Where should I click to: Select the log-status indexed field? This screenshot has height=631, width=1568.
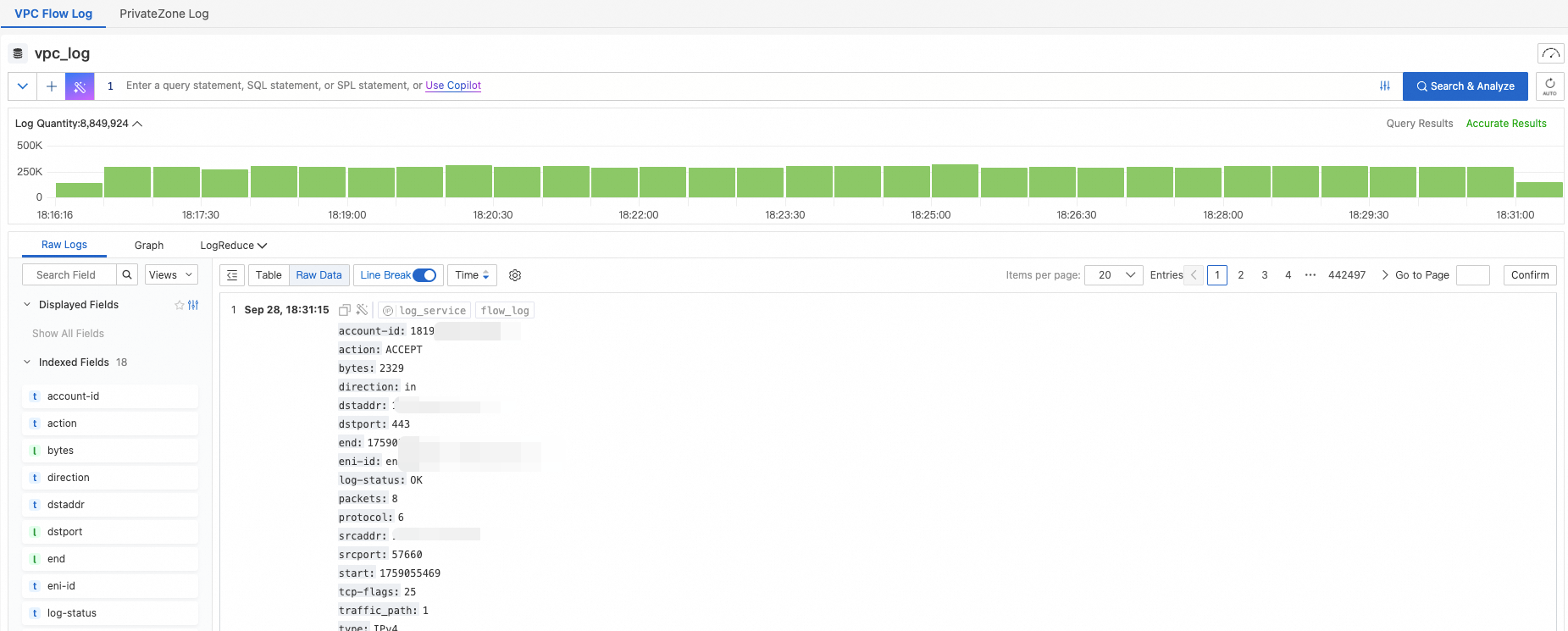click(x=110, y=613)
